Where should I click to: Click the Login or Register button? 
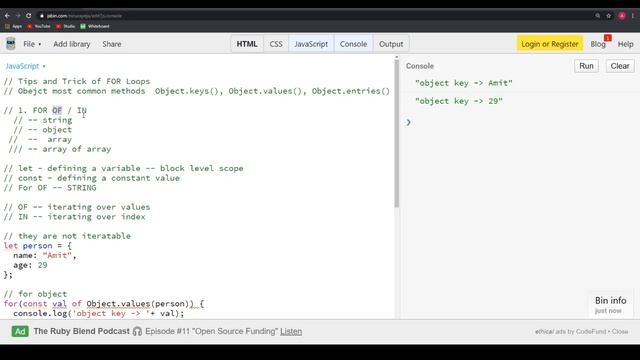550,44
